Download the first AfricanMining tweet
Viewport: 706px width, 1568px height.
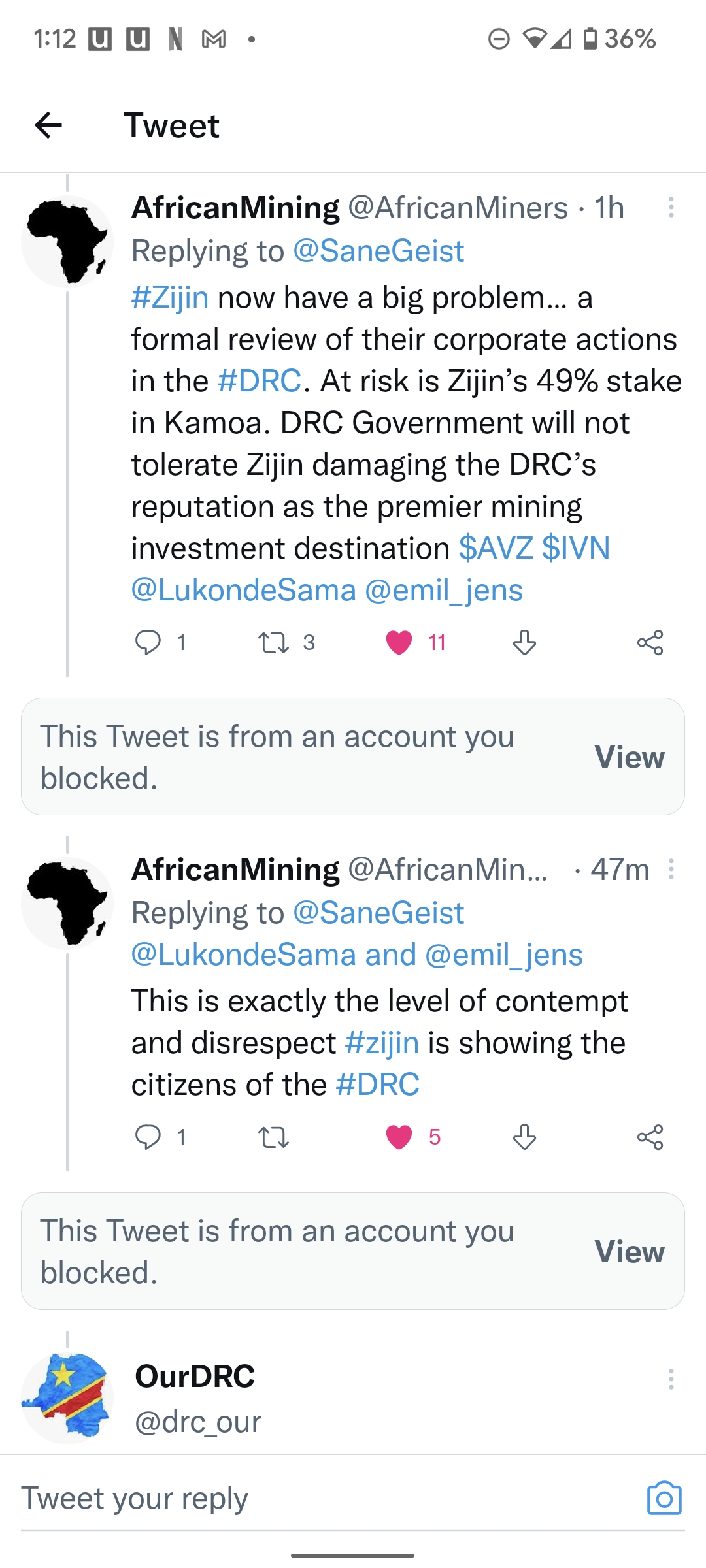tap(524, 643)
